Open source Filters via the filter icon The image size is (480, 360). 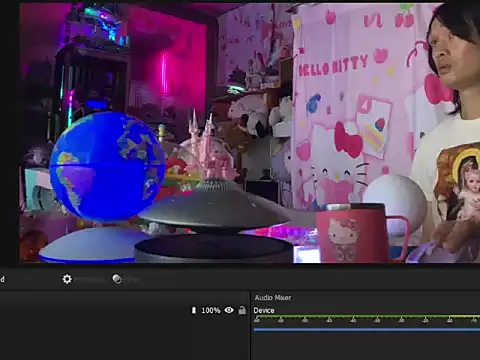click(x=117, y=279)
